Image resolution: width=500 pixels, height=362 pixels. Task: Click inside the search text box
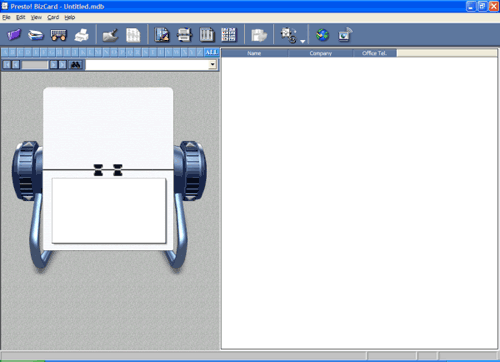pyautogui.click(x=147, y=64)
